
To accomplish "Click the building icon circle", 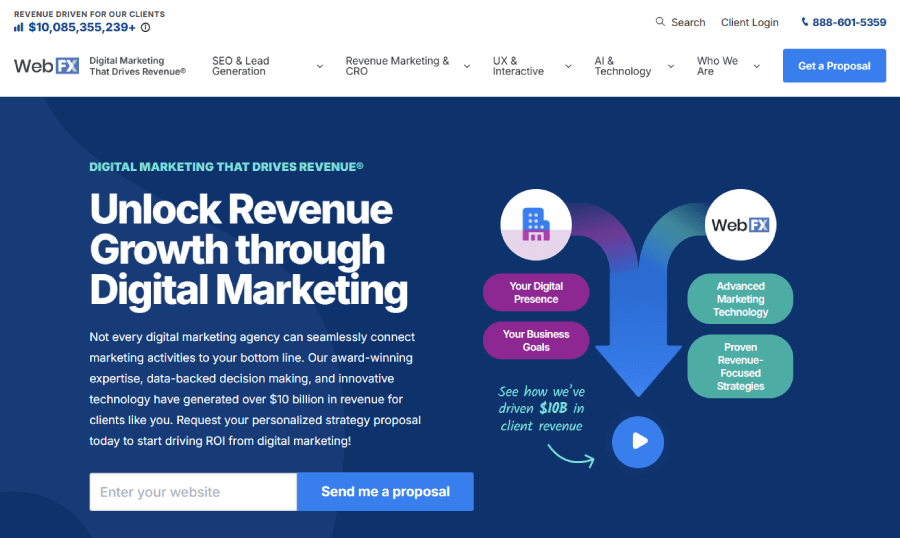I will click(536, 225).
